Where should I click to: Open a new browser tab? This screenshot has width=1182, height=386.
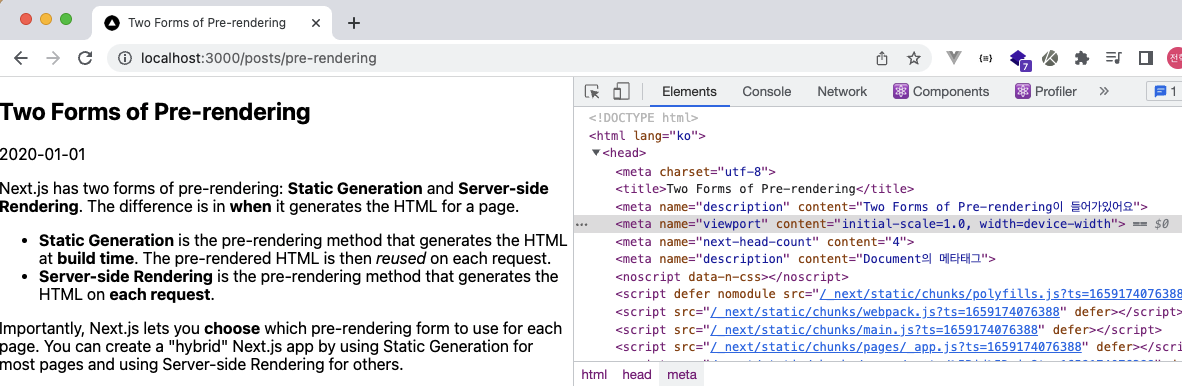click(354, 23)
